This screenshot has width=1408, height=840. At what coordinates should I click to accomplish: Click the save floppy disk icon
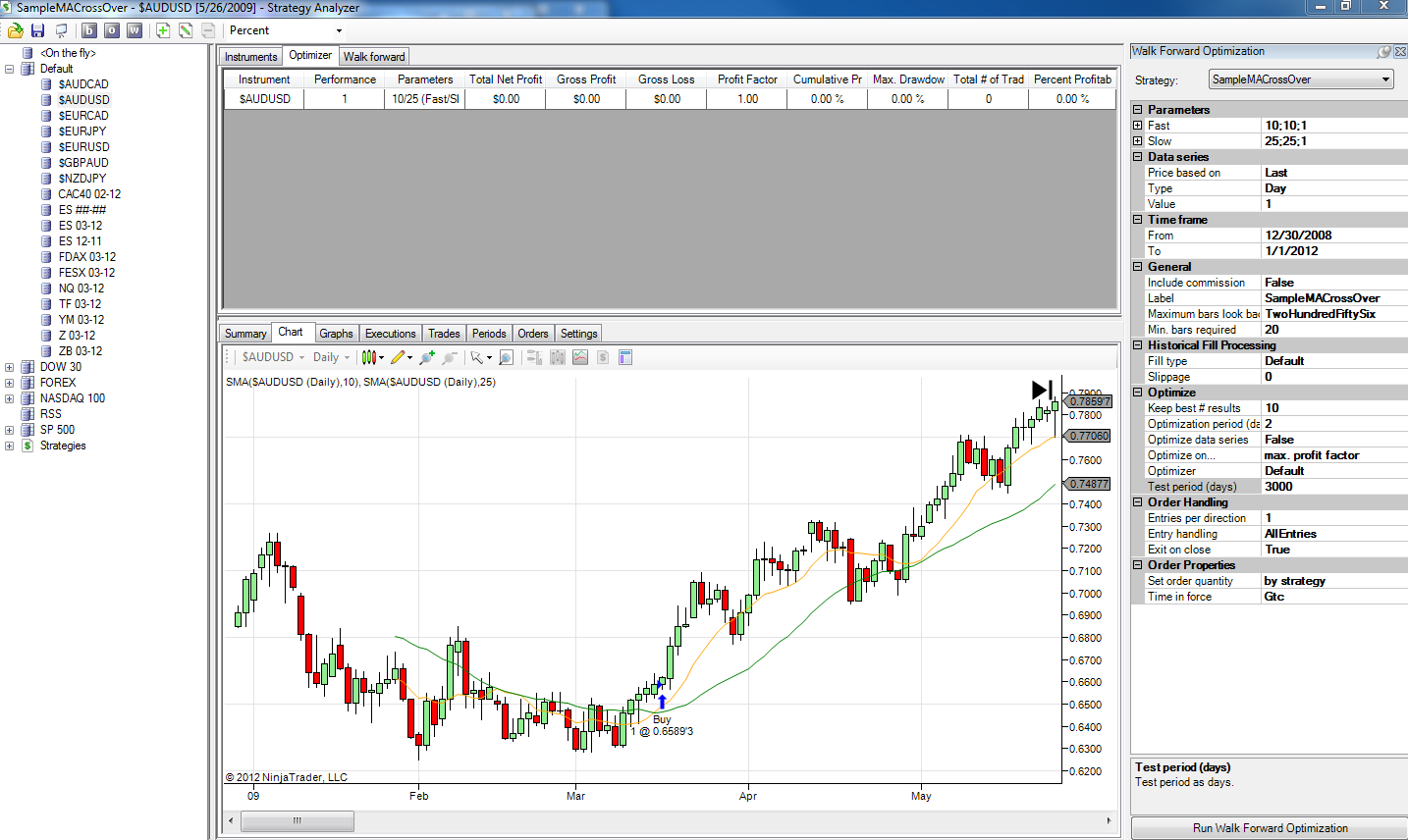click(38, 30)
